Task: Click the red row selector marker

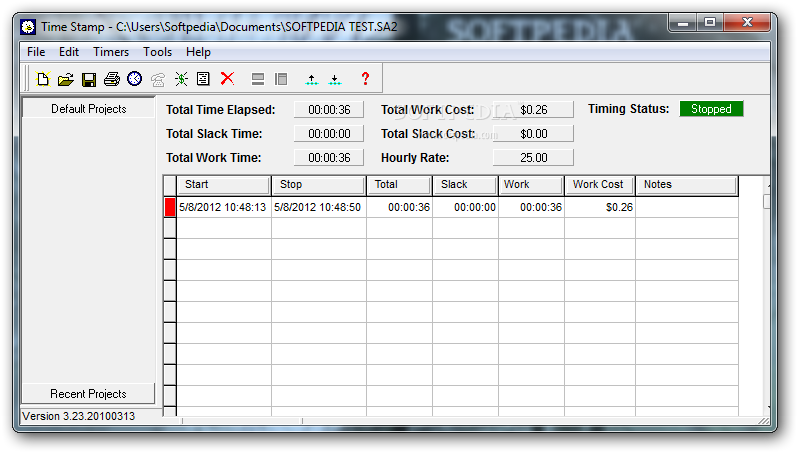Action: tap(170, 207)
